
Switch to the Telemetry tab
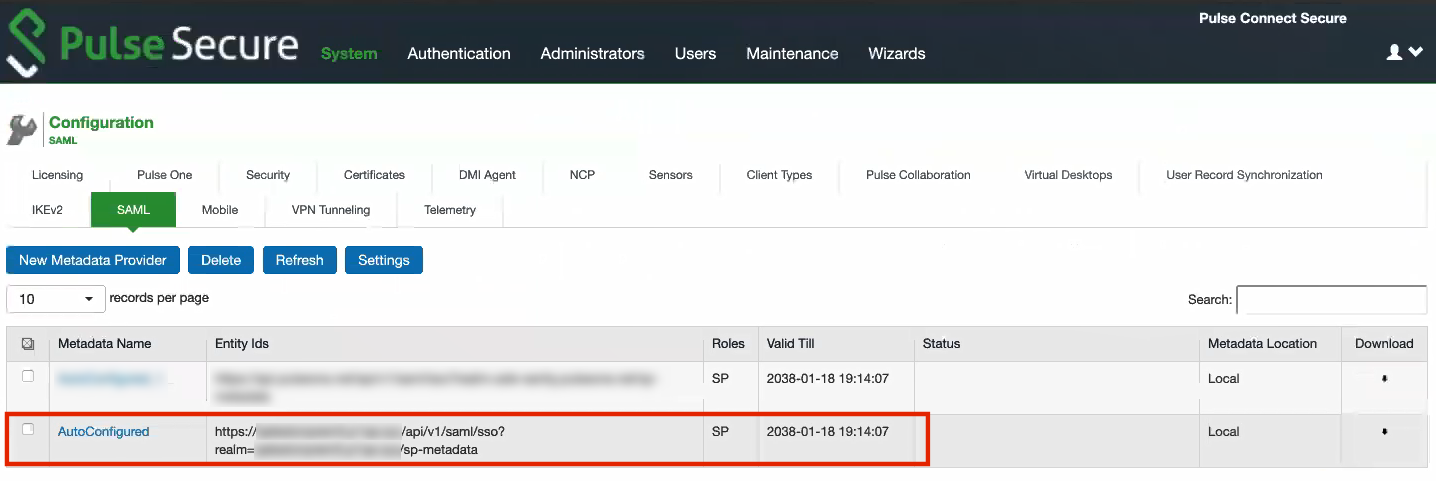click(450, 210)
